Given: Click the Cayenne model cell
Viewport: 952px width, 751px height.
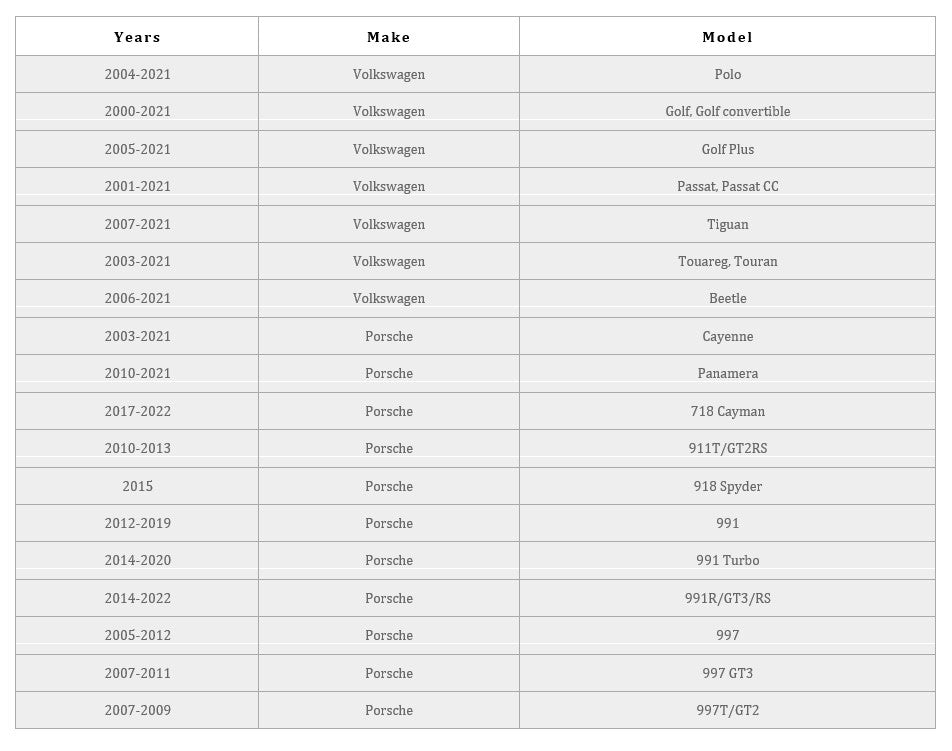Looking at the screenshot, I should (727, 336).
